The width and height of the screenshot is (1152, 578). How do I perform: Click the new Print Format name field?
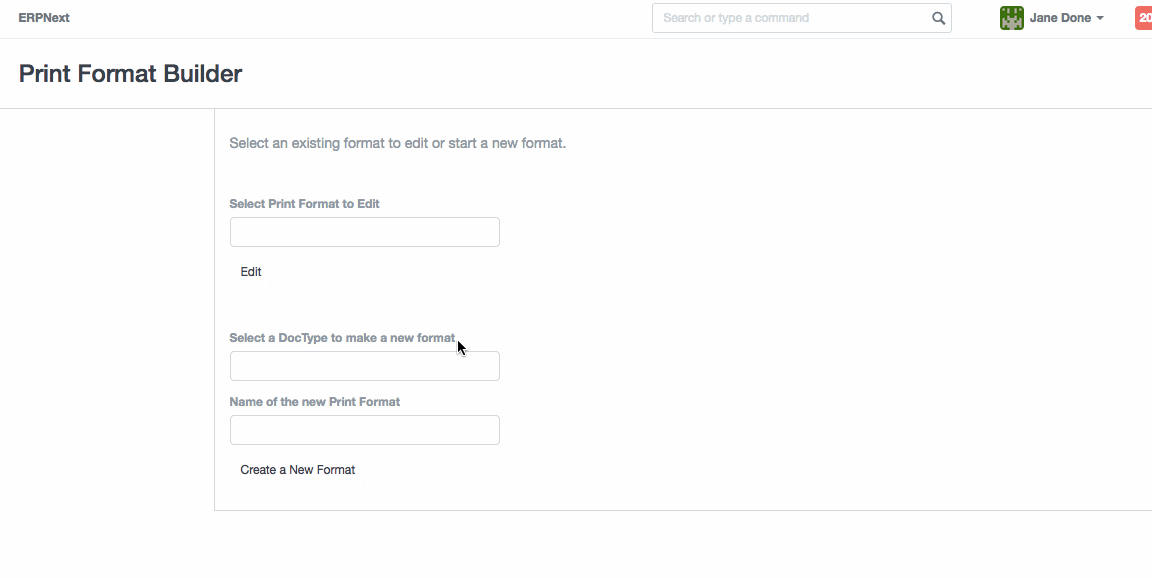coord(364,430)
